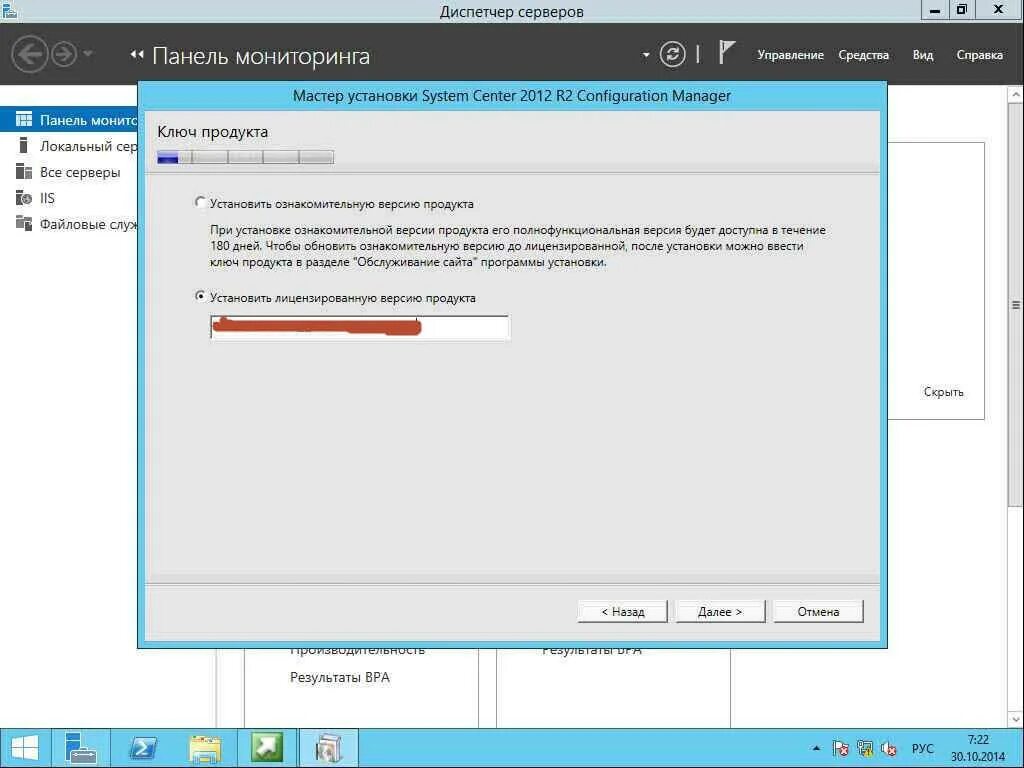Switch to the setup wizard taskbar item
This screenshot has height=768, width=1024.
[328, 748]
